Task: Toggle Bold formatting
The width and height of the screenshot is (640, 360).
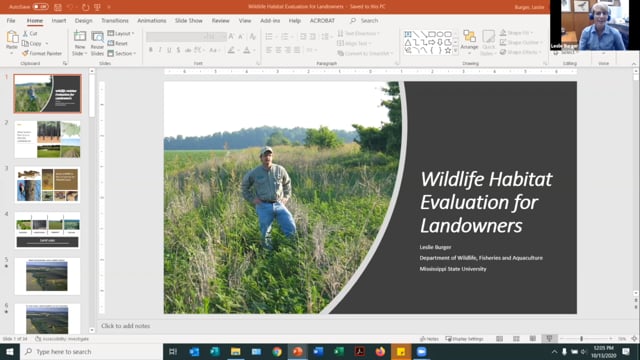Action: tap(151, 50)
